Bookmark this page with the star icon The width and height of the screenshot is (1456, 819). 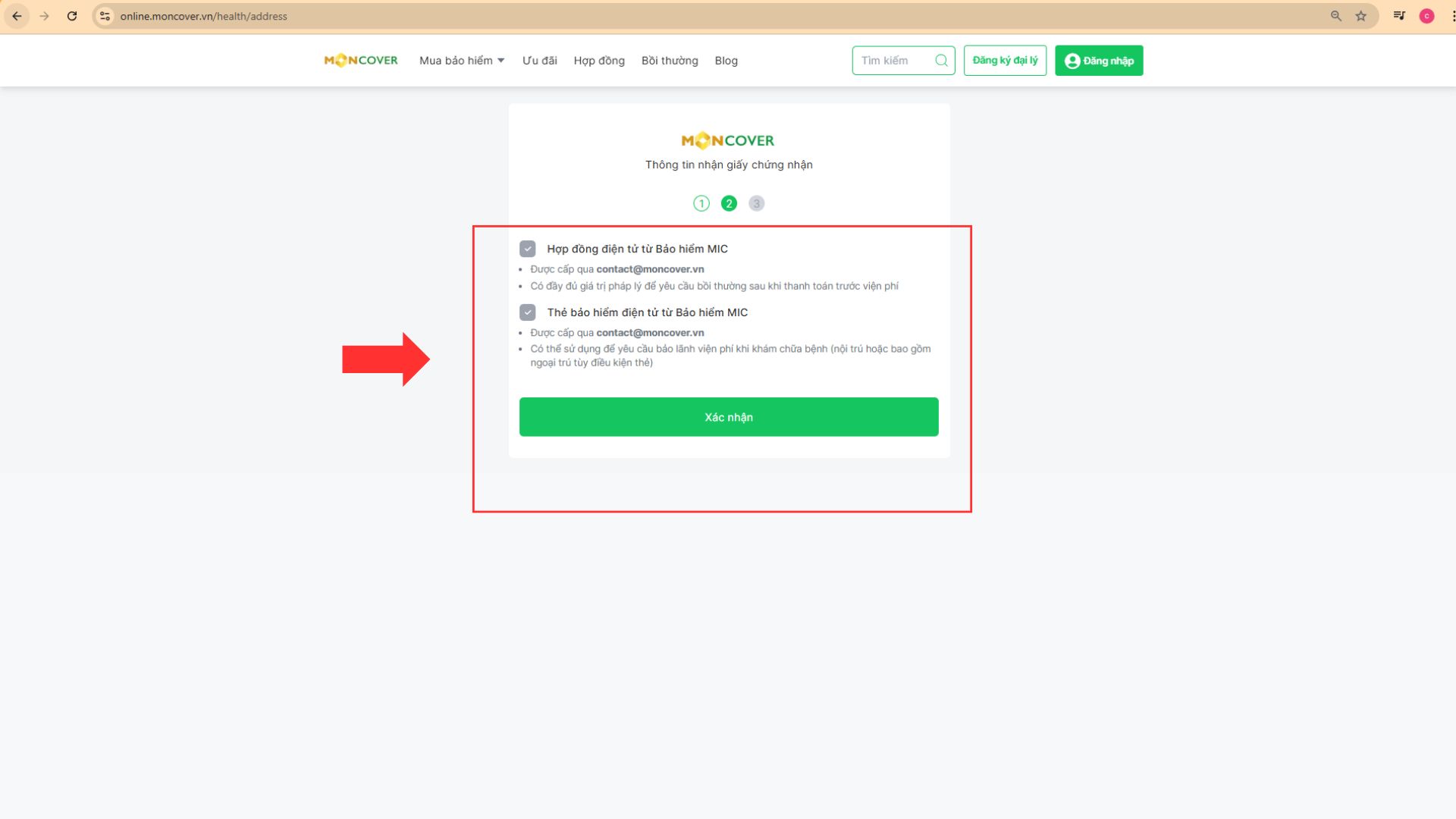(1361, 16)
